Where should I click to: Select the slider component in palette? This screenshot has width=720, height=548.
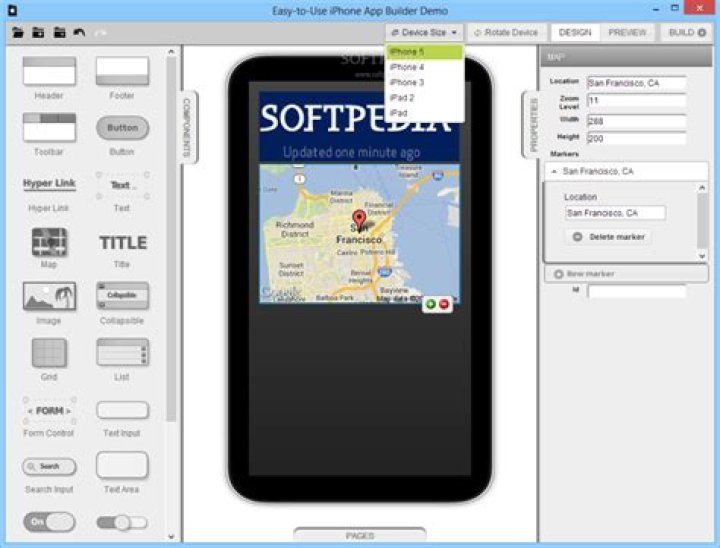point(122,522)
